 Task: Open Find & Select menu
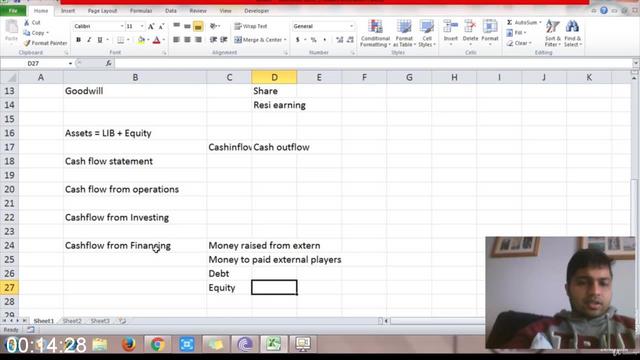click(x=573, y=33)
